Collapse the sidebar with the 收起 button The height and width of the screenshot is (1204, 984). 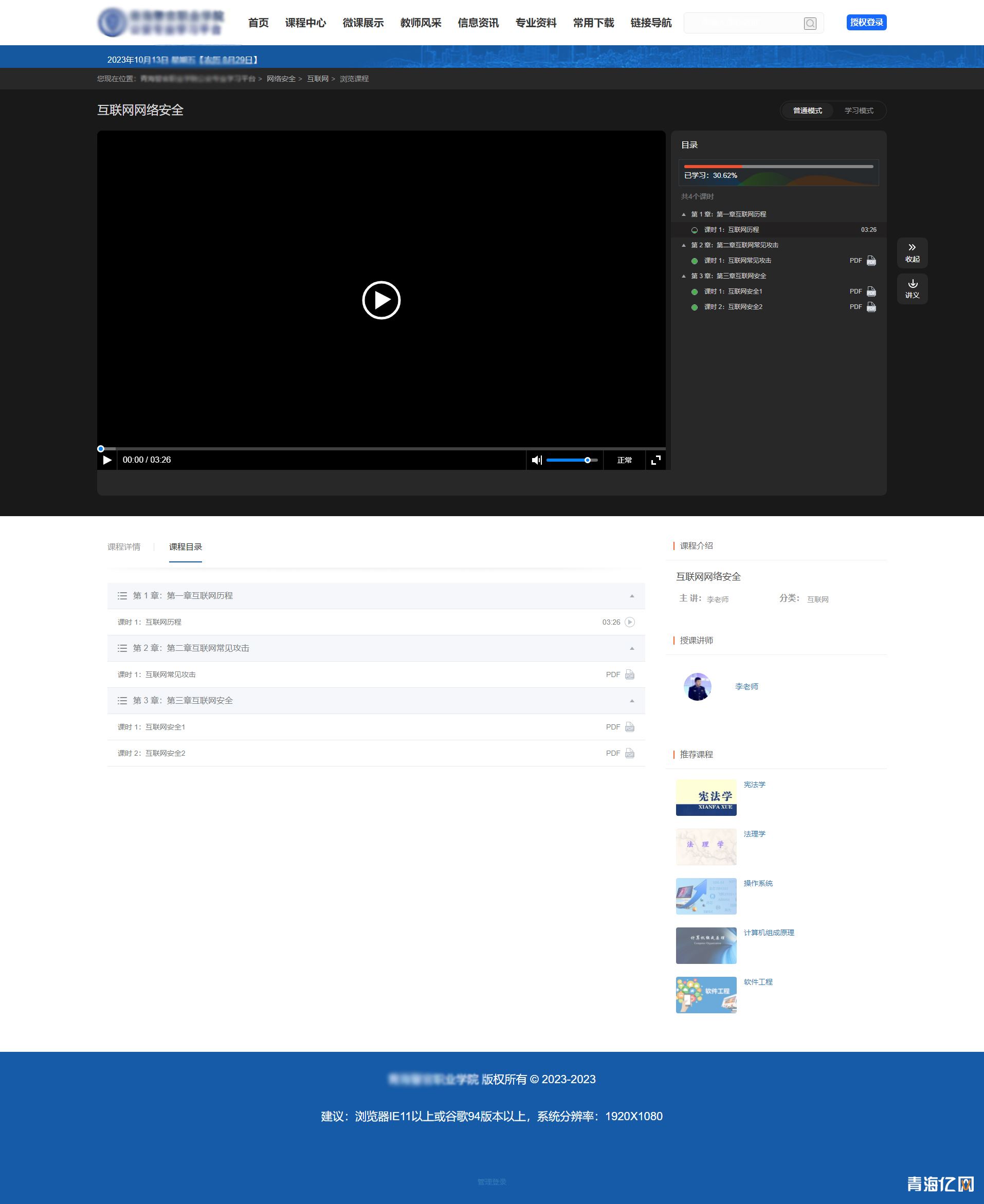(x=912, y=252)
